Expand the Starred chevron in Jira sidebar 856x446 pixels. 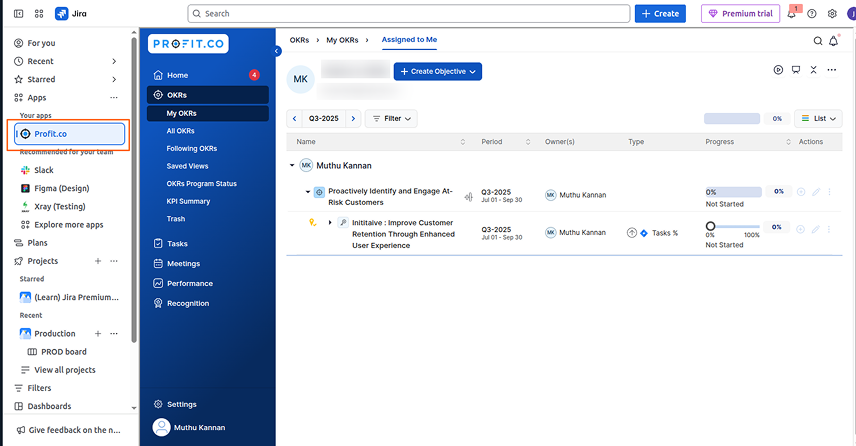114,79
